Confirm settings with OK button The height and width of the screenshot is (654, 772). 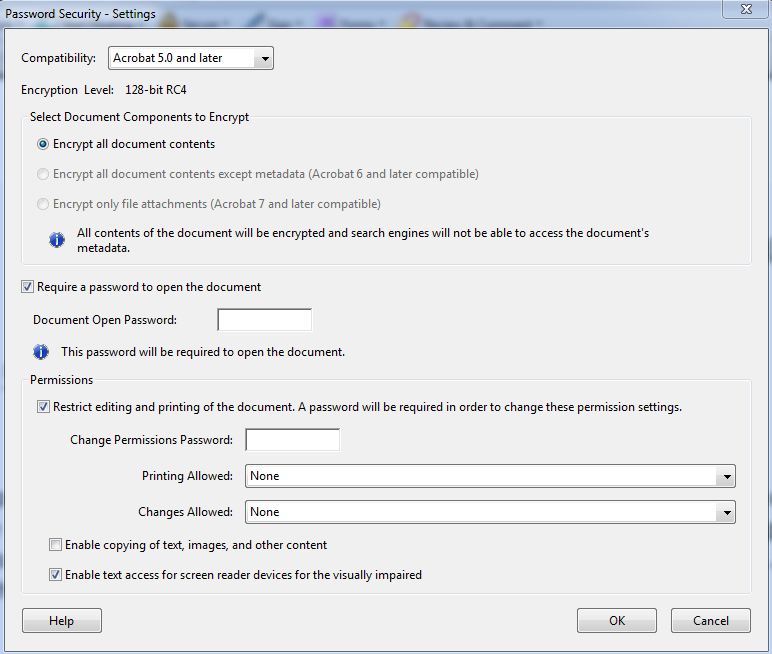617,621
